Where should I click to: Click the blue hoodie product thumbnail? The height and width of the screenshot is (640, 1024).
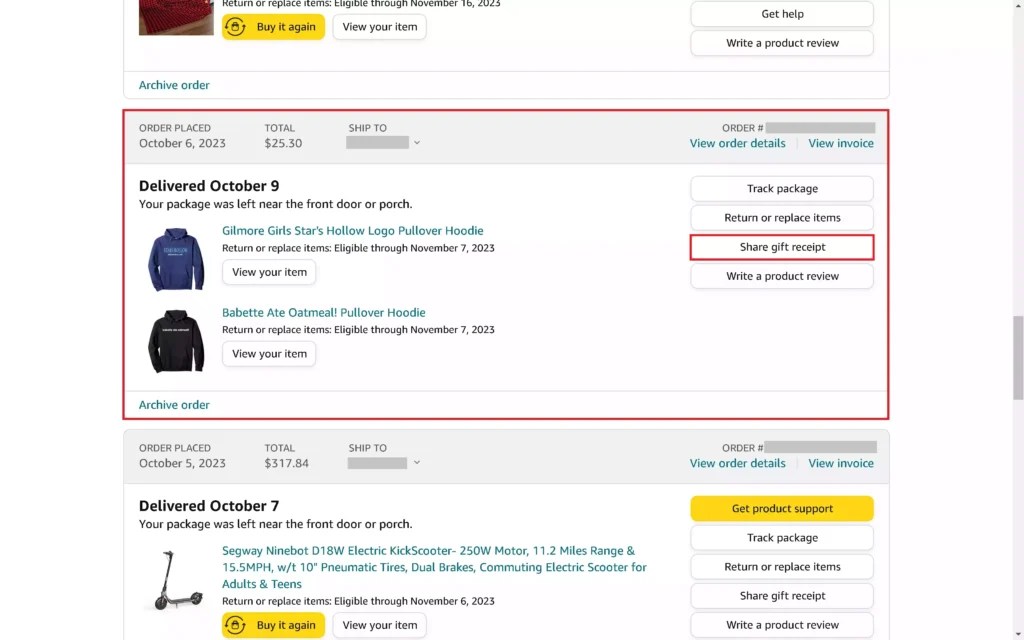pos(175,258)
